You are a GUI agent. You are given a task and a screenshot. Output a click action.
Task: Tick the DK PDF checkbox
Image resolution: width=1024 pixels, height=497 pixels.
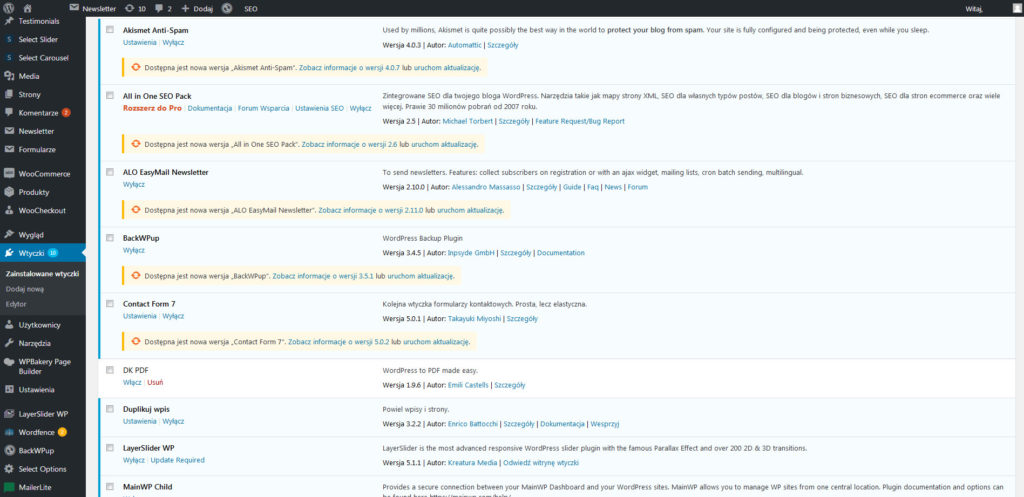(x=110, y=369)
